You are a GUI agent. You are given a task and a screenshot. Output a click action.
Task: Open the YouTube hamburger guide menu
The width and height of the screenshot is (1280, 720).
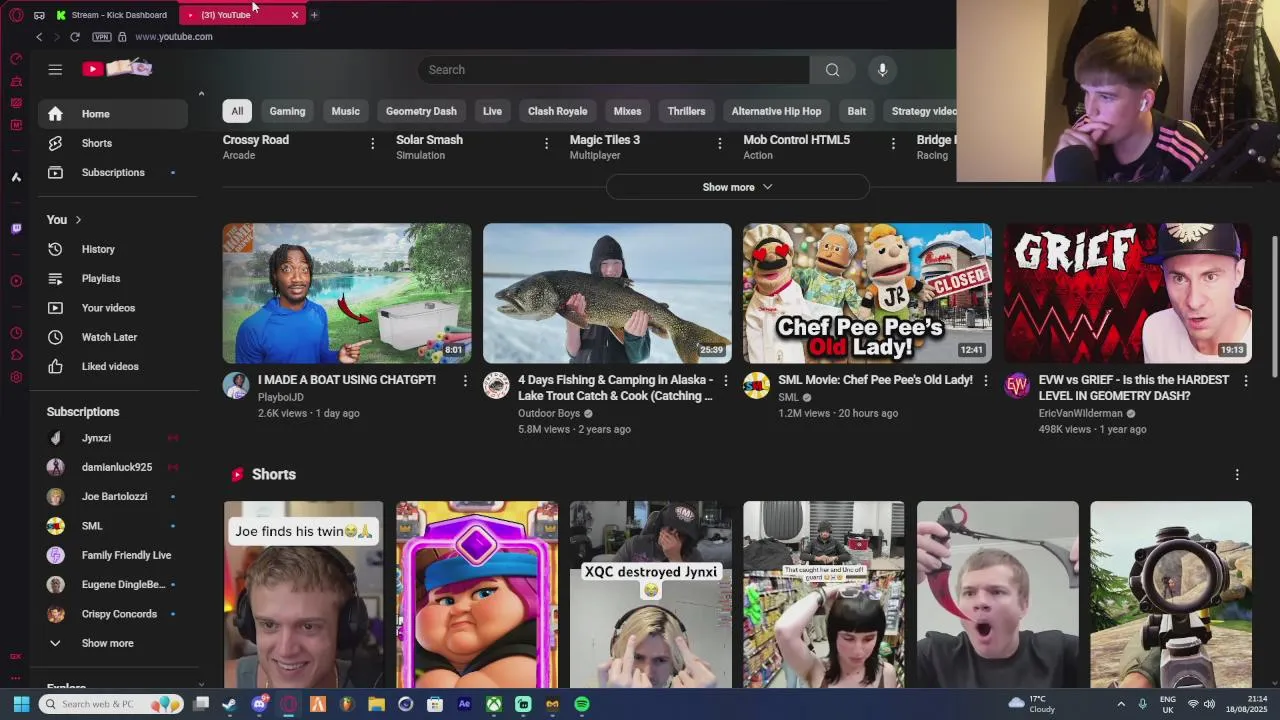point(55,69)
